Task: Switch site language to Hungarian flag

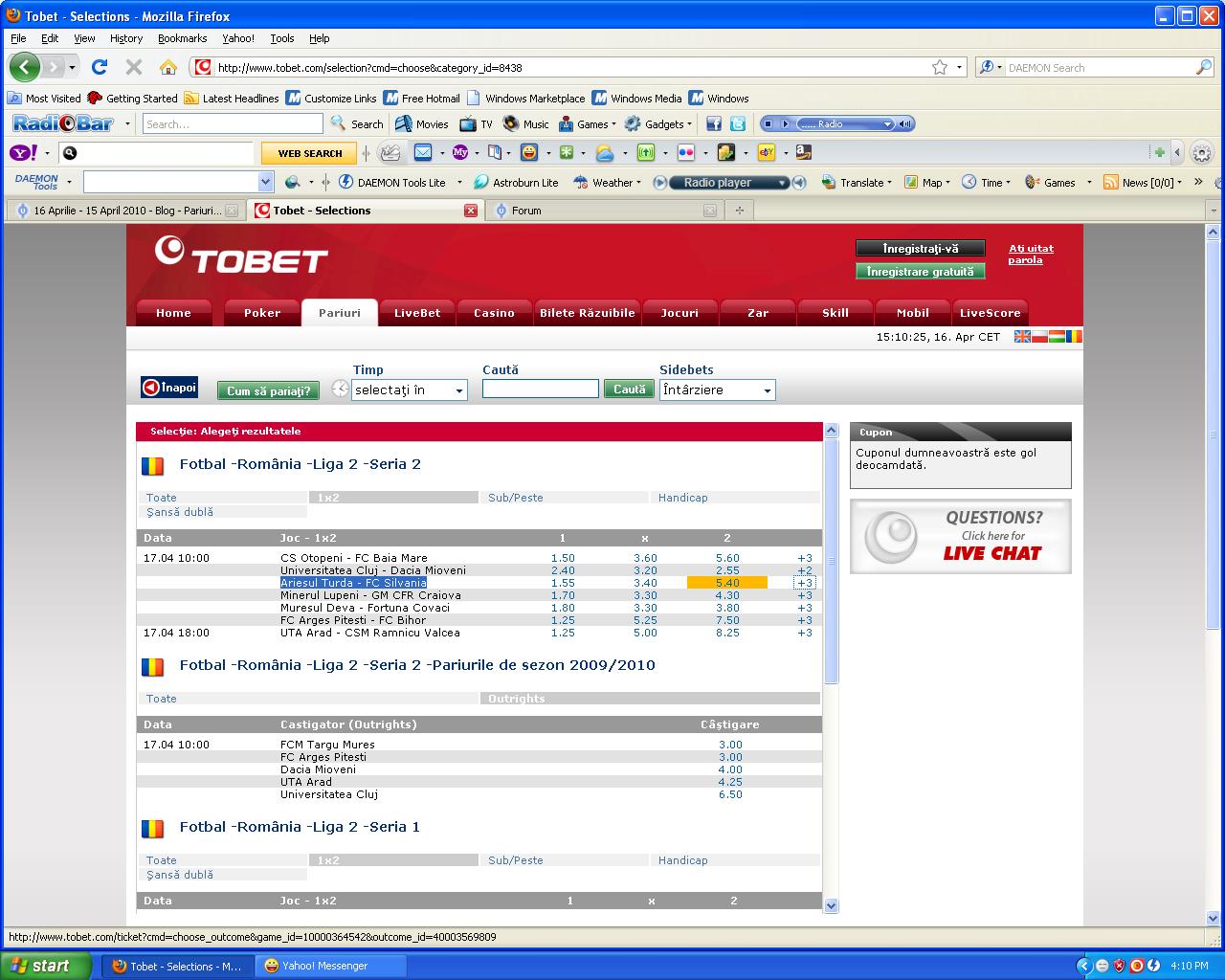Action: point(1057,337)
